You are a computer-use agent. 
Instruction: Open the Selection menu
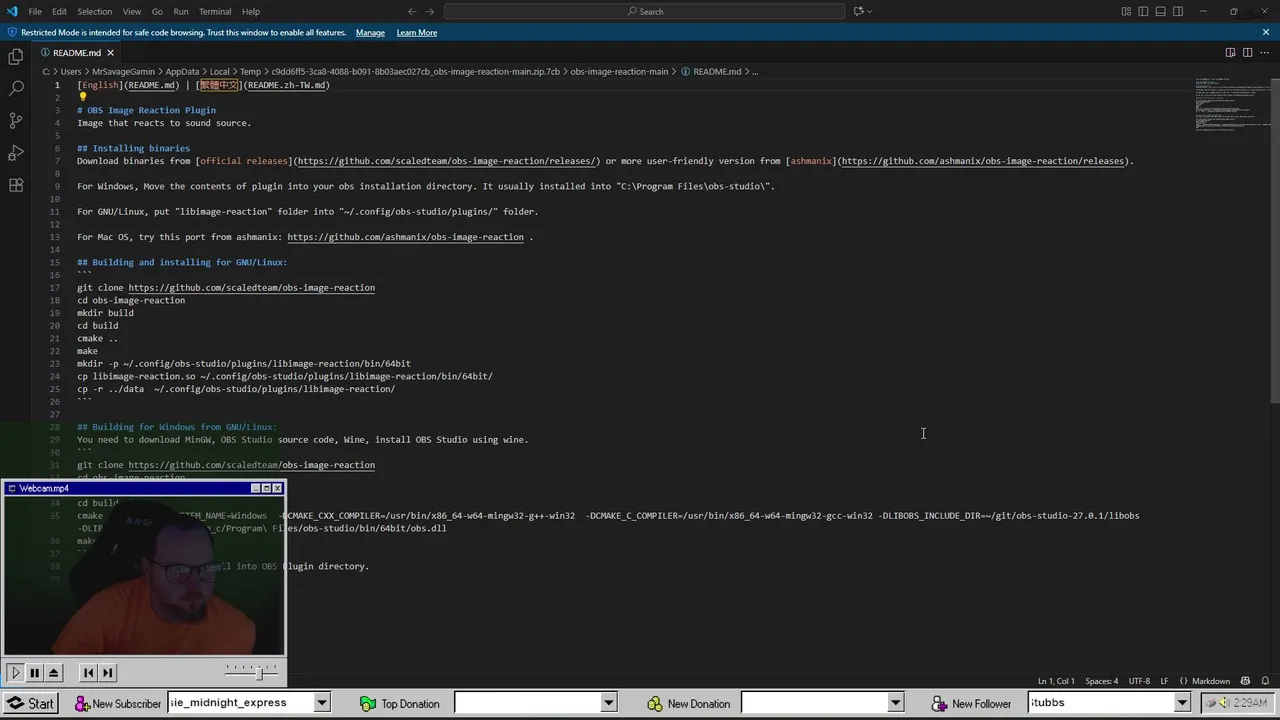coord(94,11)
